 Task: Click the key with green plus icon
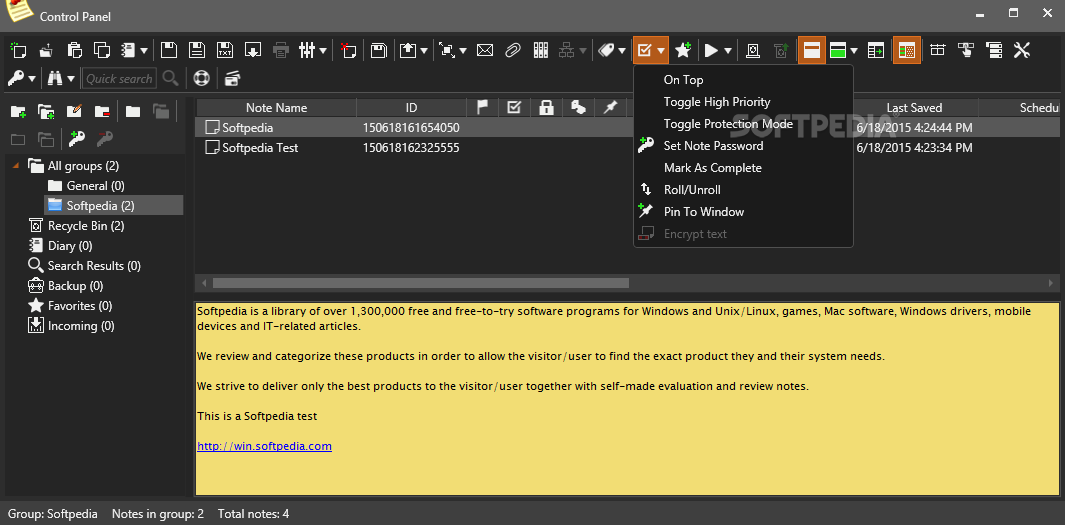pos(77,139)
